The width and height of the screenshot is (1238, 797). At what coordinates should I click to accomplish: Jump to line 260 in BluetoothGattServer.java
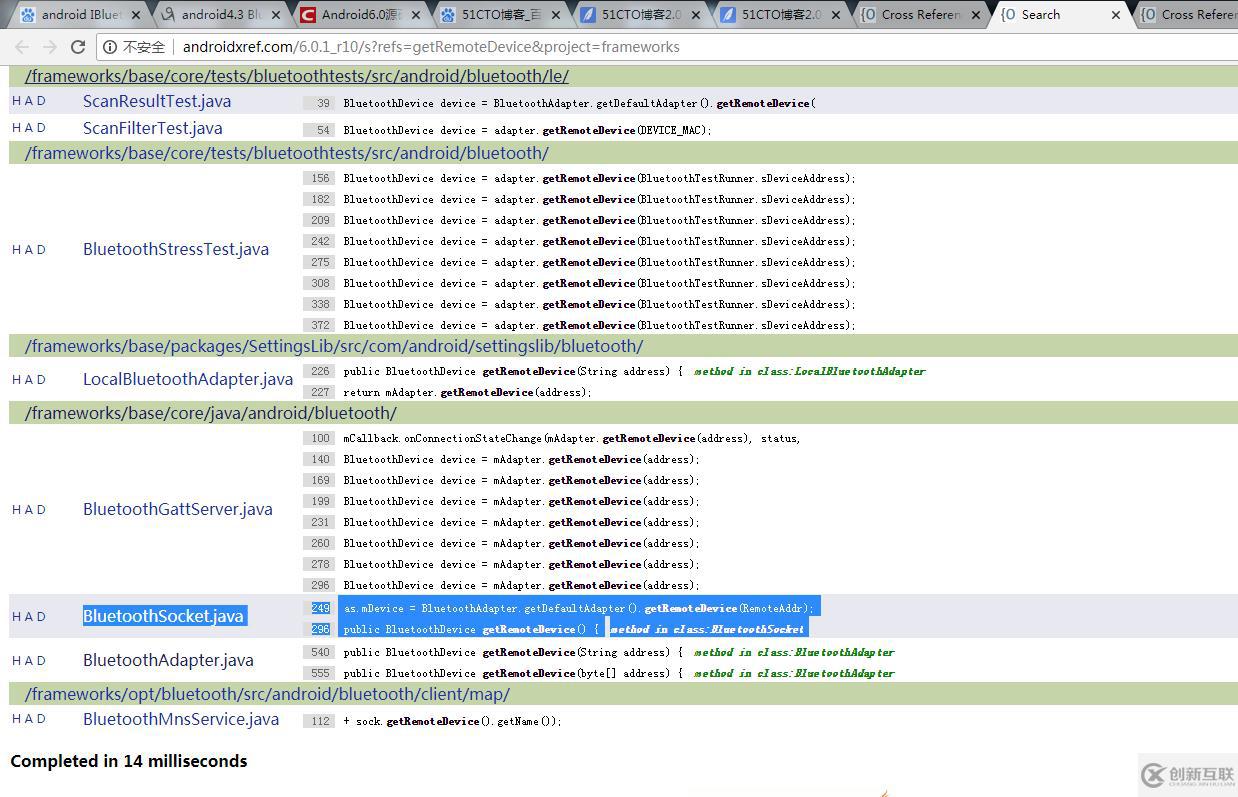pyautogui.click(x=319, y=543)
